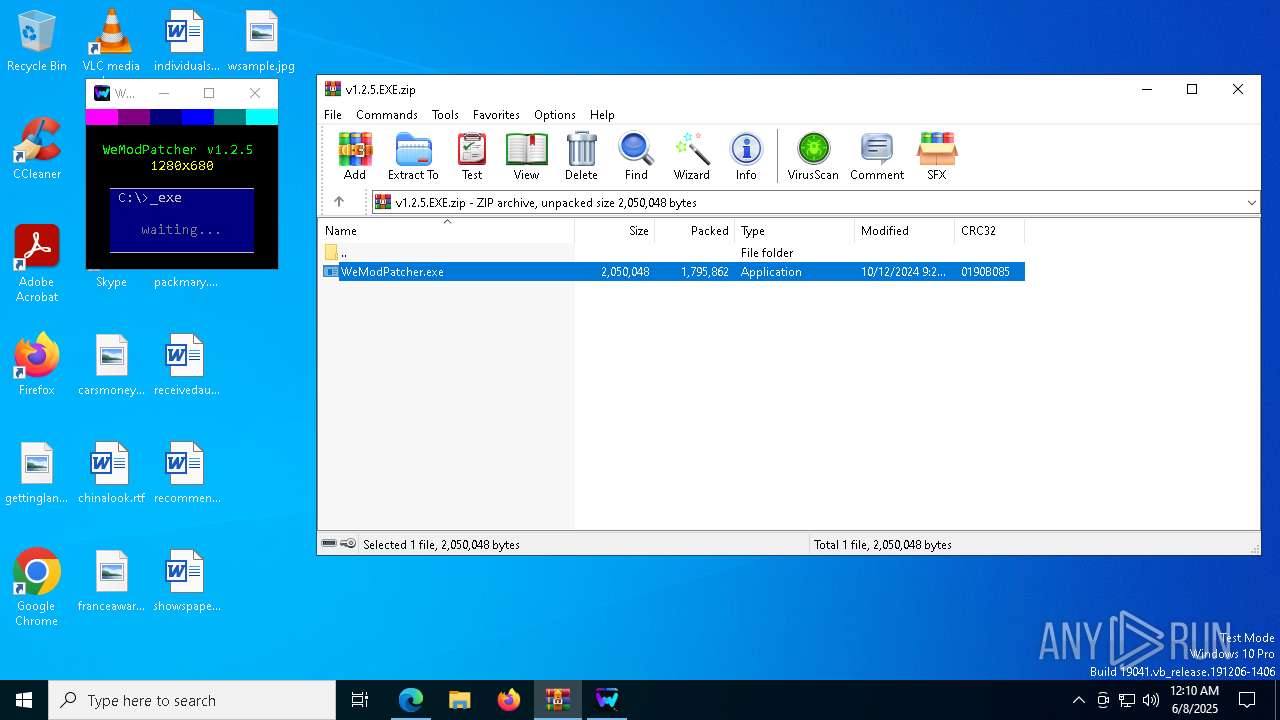The height and width of the screenshot is (720, 1280).
Task: Select the Google Chrome desktop shortcut
Action: click(37, 588)
